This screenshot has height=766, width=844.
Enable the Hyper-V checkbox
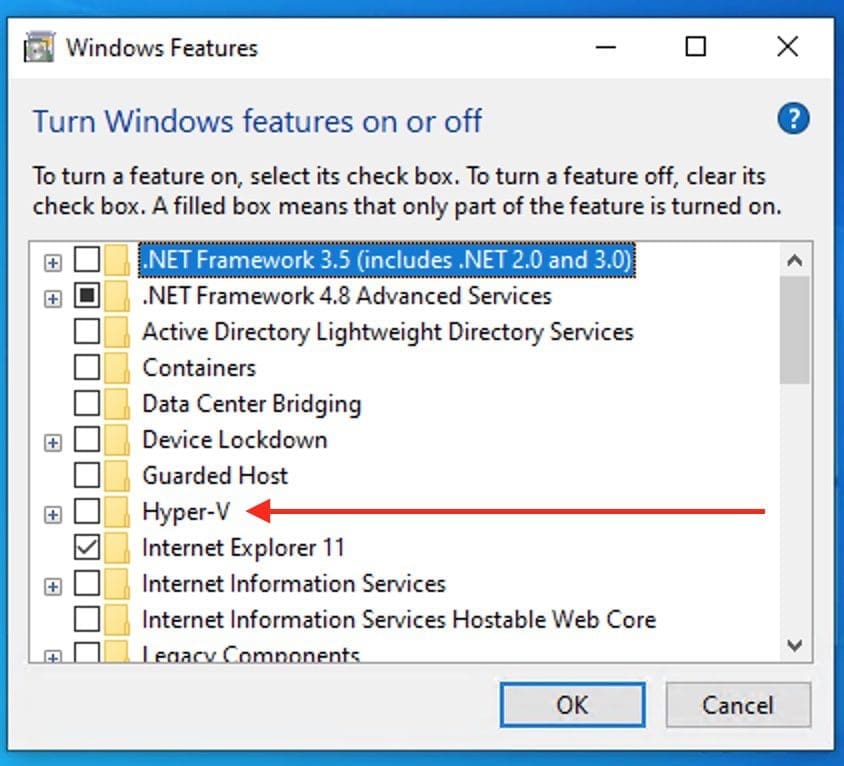coord(88,512)
